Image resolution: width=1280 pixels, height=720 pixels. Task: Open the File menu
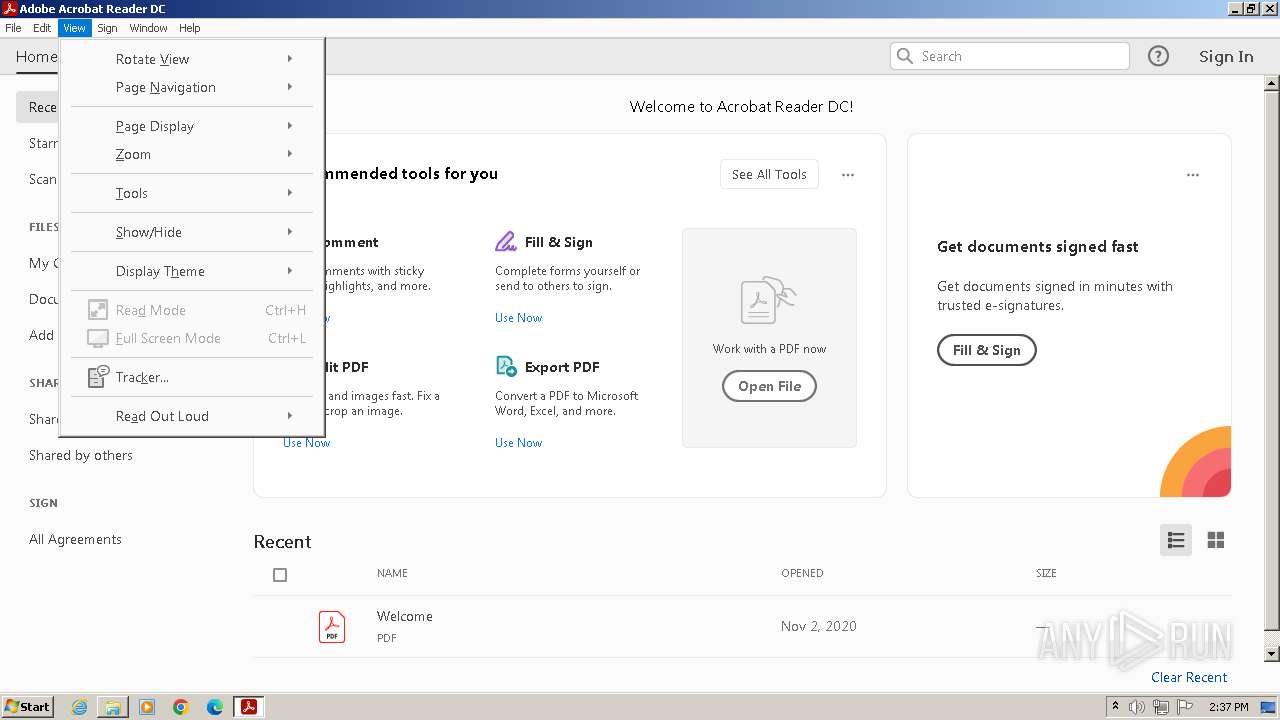pyautogui.click(x=13, y=28)
